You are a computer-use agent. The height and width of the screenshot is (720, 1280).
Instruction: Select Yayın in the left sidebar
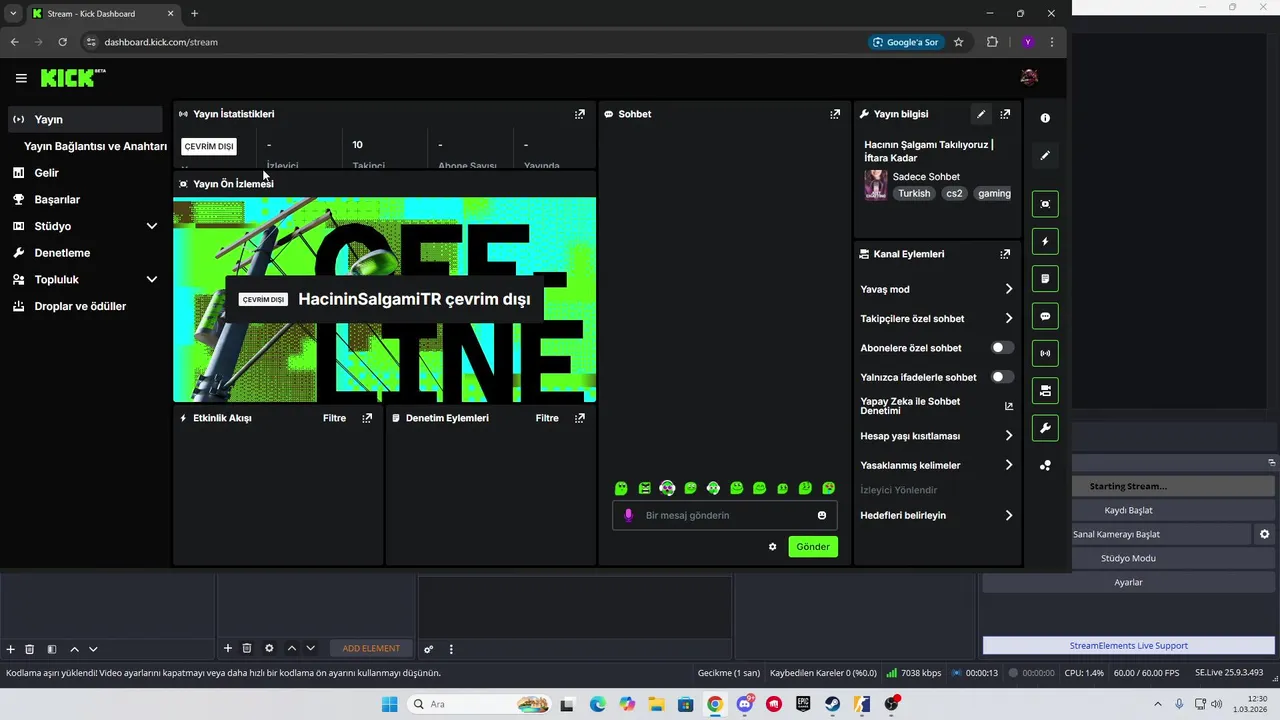pos(85,119)
